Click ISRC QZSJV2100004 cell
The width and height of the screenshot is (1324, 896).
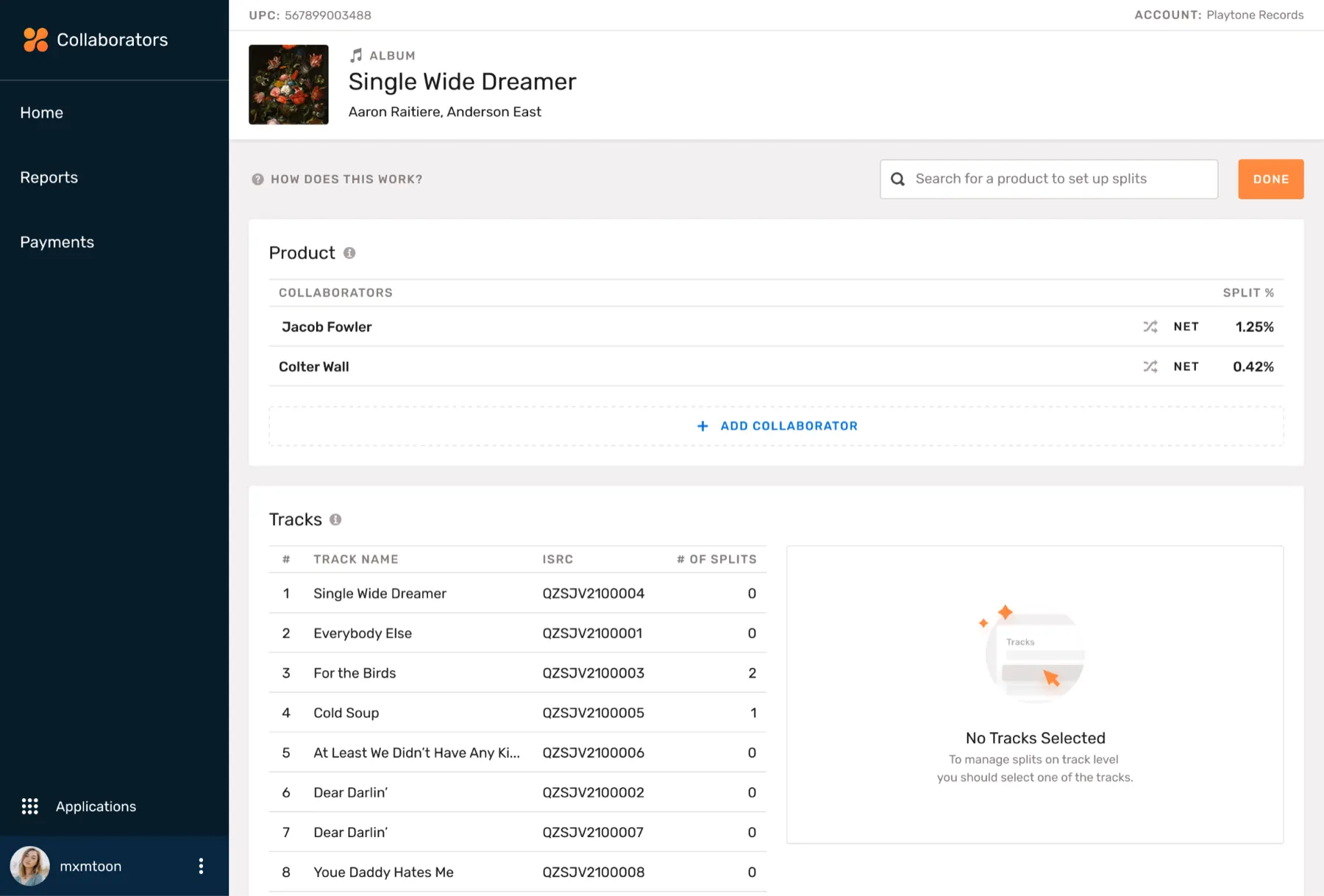click(x=594, y=593)
